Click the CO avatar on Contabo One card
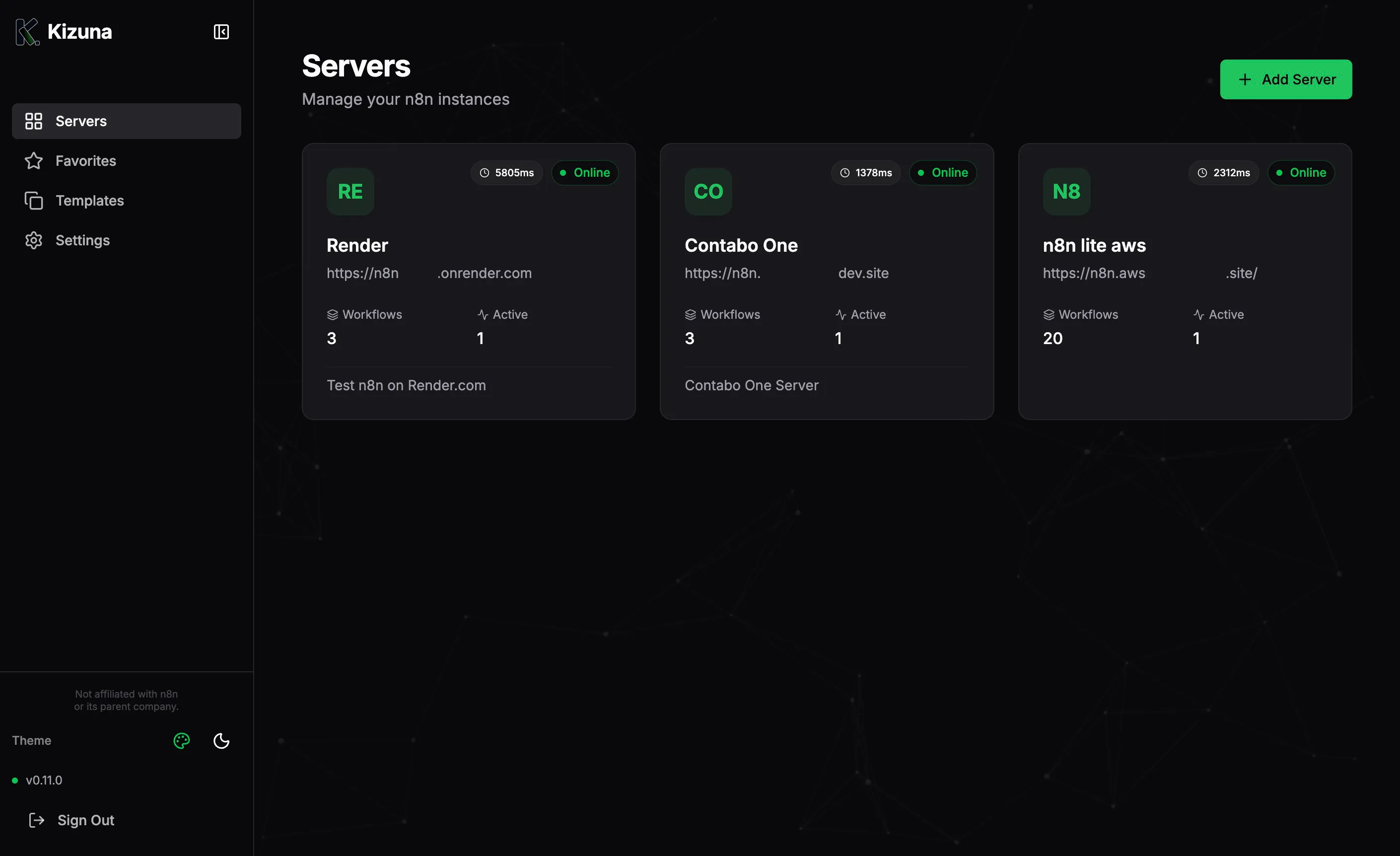 pos(708,192)
